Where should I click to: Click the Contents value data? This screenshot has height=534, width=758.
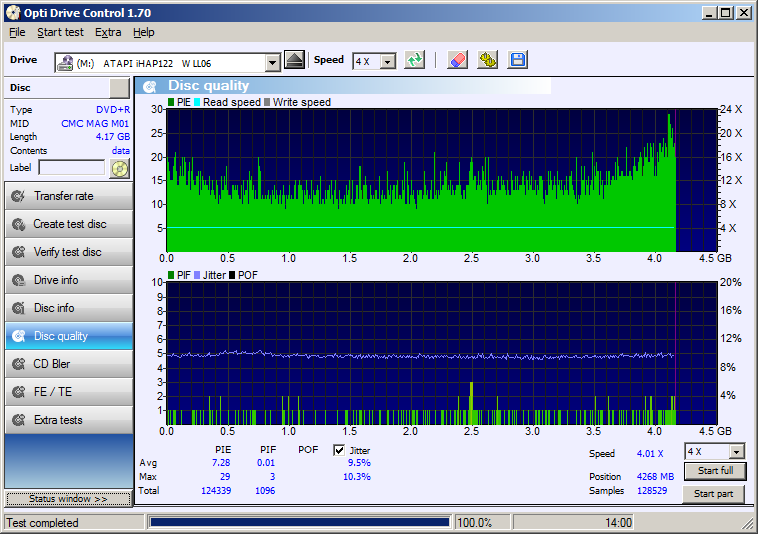pyautogui.click(x=120, y=151)
